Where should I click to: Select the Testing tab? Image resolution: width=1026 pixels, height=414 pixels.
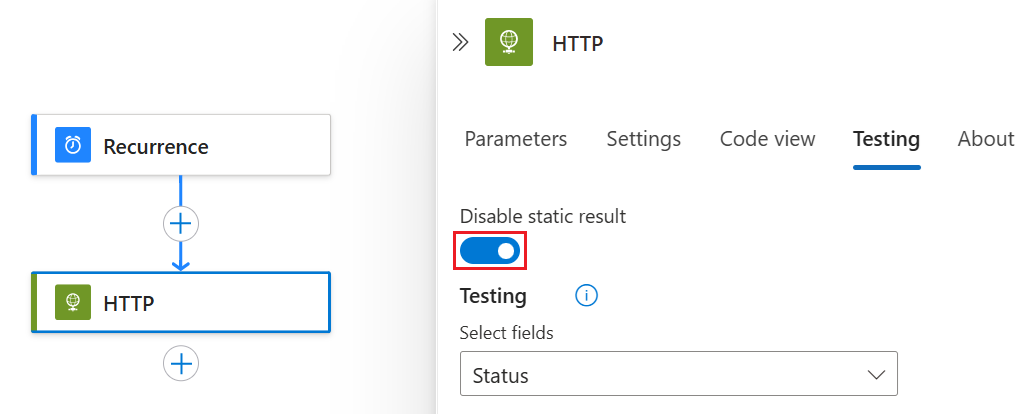886,139
